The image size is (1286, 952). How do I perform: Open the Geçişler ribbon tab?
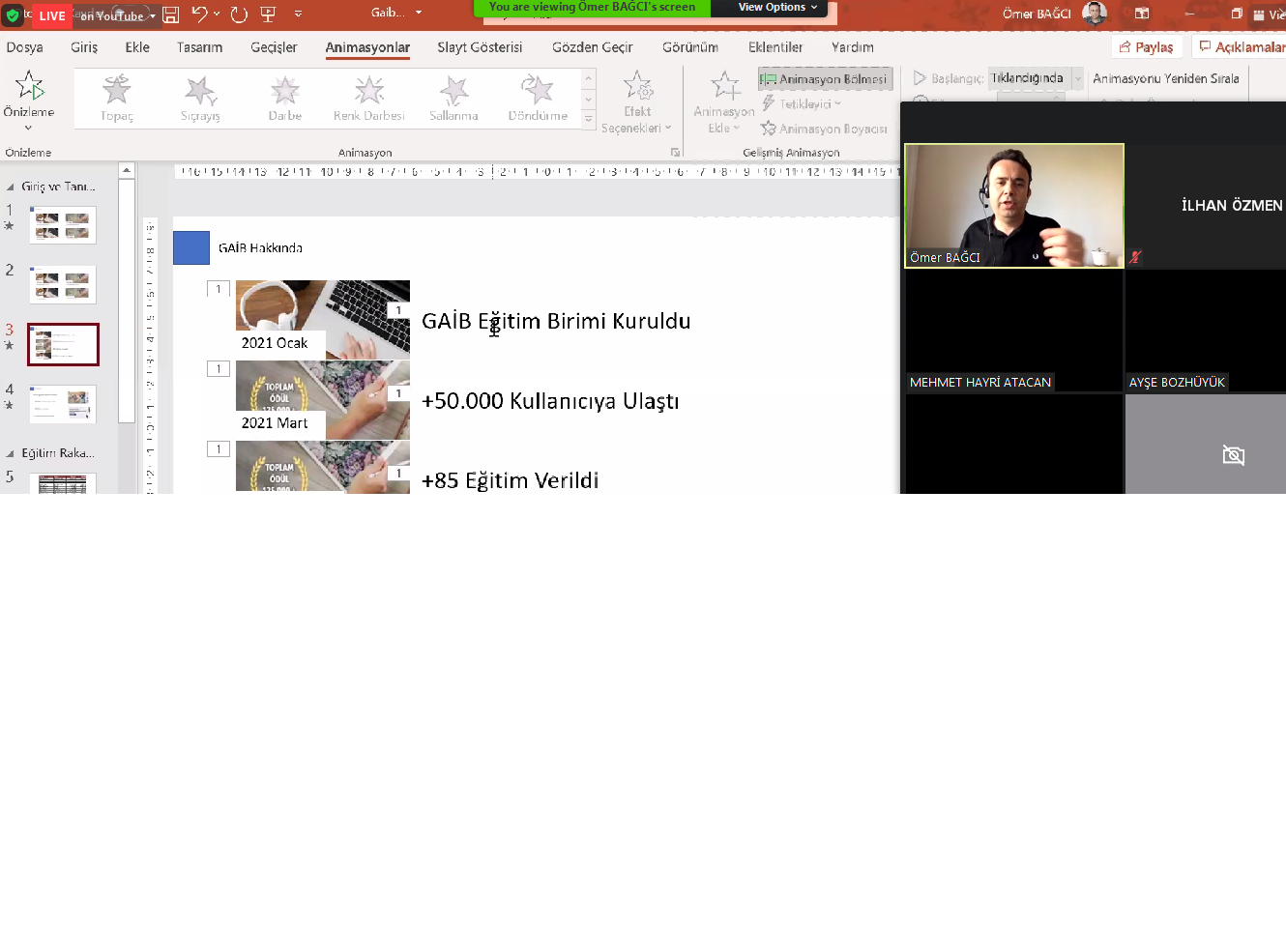click(x=274, y=47)
